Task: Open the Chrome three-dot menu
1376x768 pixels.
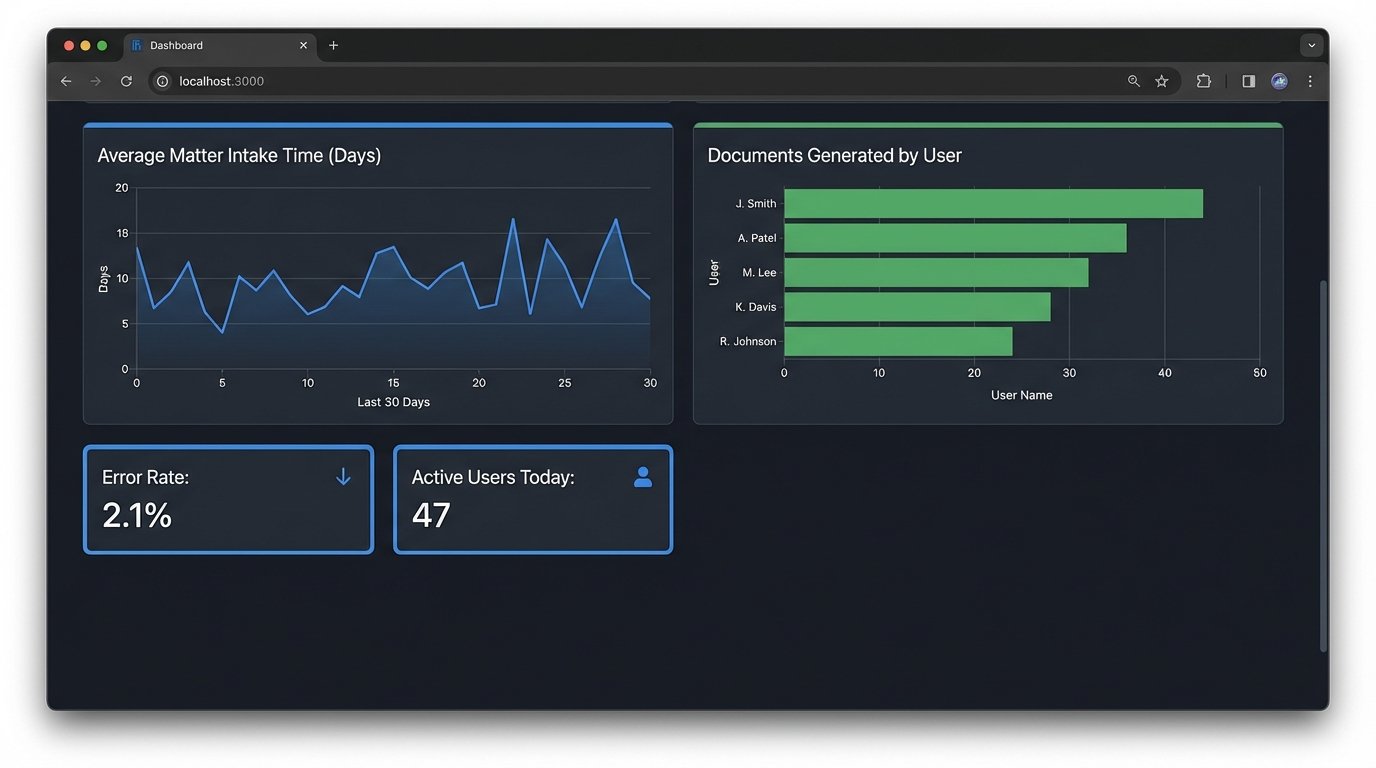Action: [1310, 81]
